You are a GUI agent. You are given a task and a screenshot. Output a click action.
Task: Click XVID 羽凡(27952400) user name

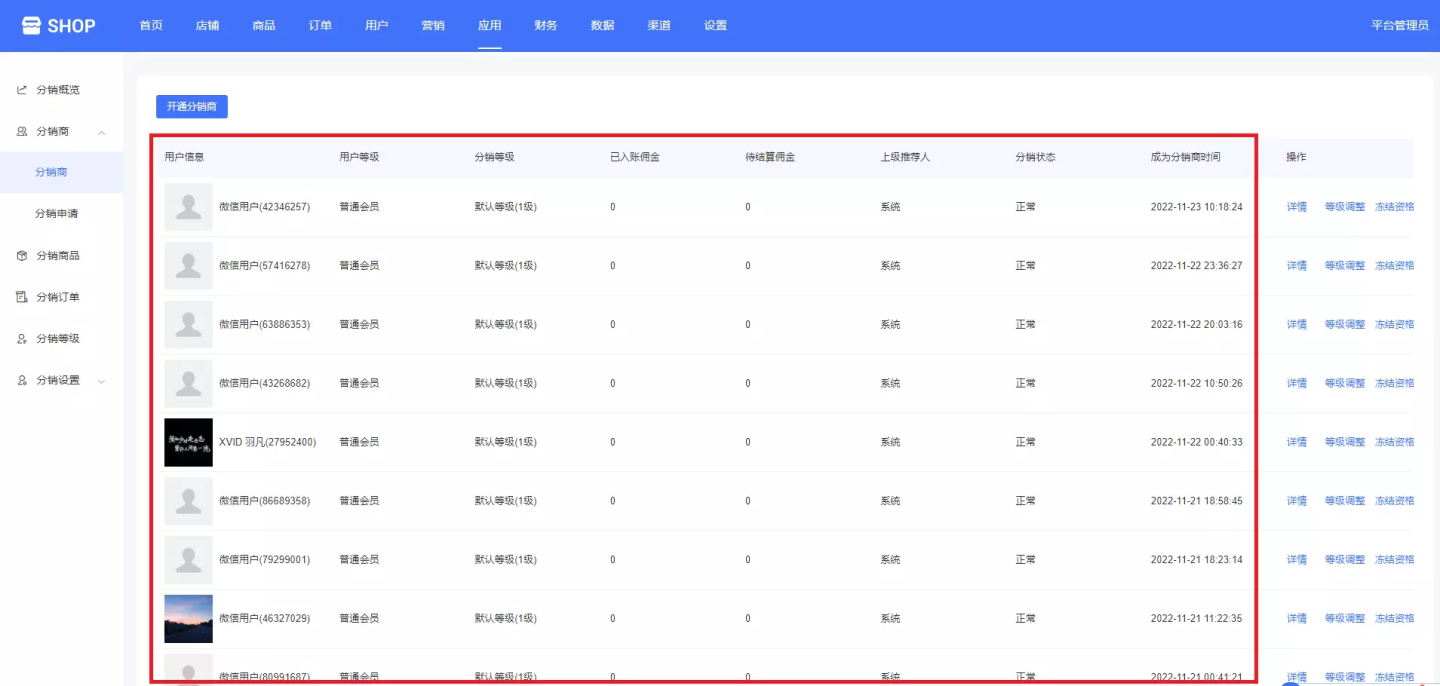[x=268, y=442]
